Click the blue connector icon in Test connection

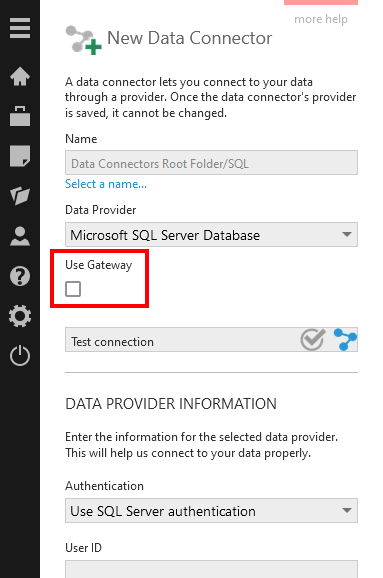(x=345, y=340)
